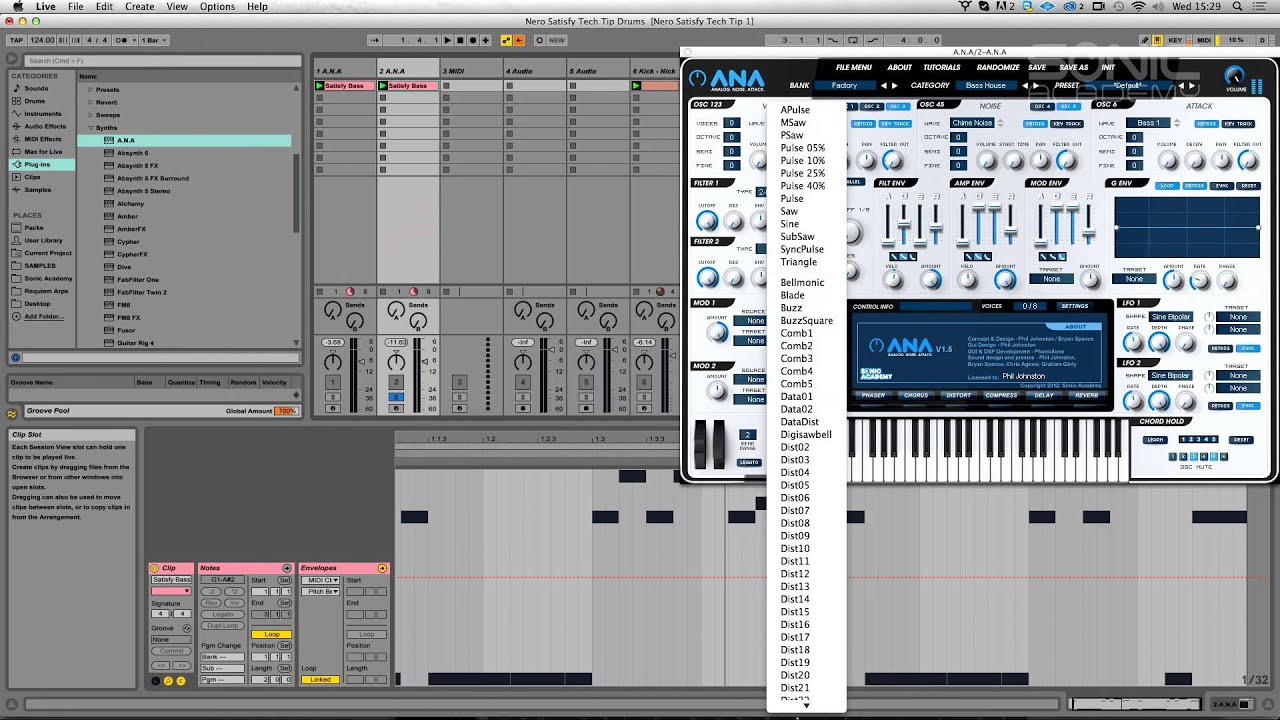Enable LFO 1 Sync in ANA
1280x720 pixels.
click(x=1247, y=349)
